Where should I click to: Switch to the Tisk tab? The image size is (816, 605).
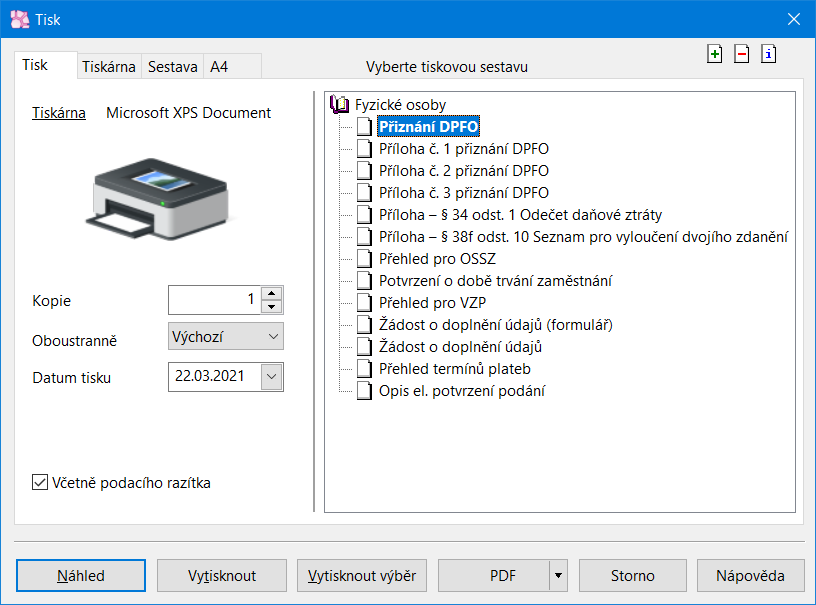[46, 65]
